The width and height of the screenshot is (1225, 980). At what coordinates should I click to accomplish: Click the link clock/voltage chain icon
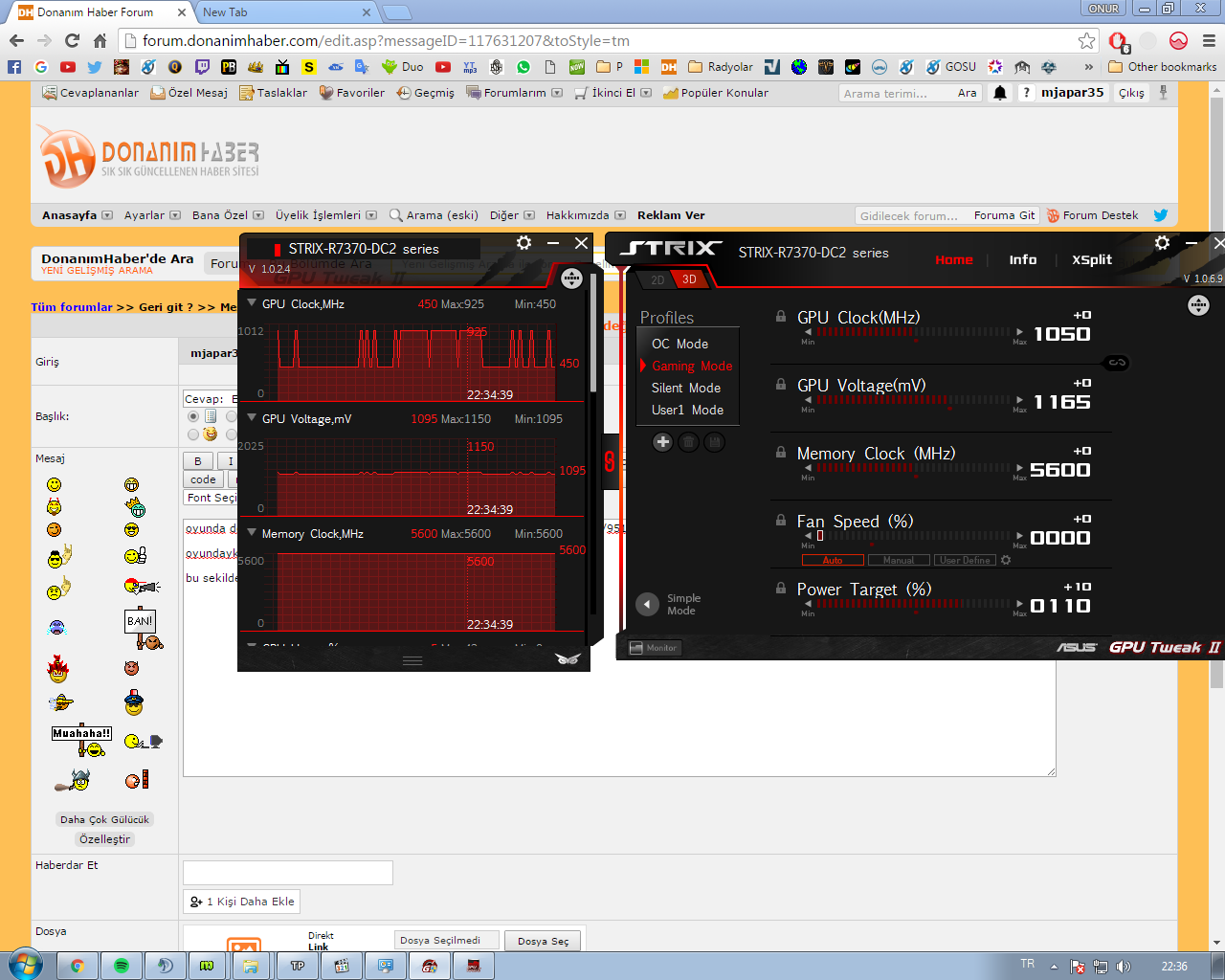pos(1116,363)
